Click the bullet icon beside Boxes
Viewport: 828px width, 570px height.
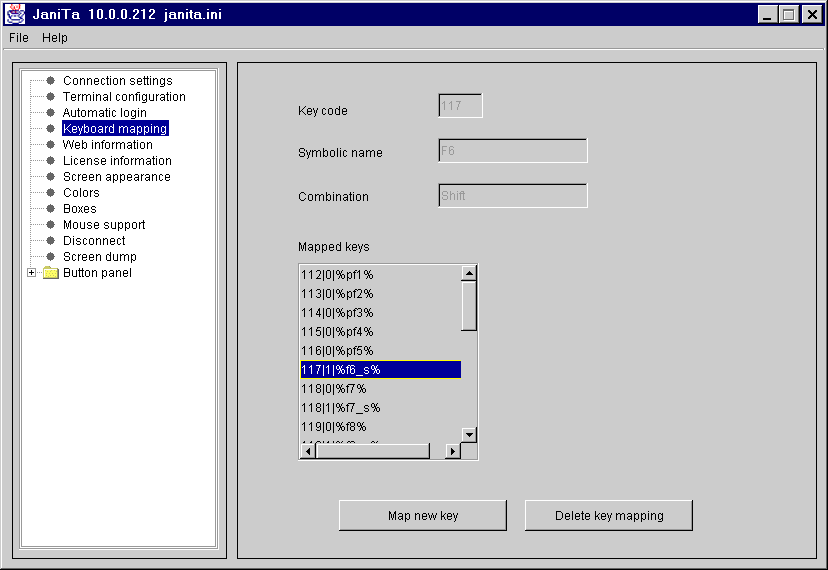(51, 209)
